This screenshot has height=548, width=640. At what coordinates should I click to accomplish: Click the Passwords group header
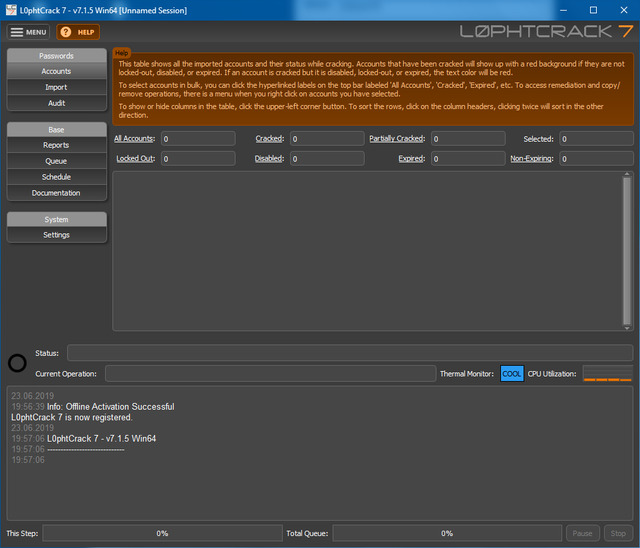pos(56,56)
